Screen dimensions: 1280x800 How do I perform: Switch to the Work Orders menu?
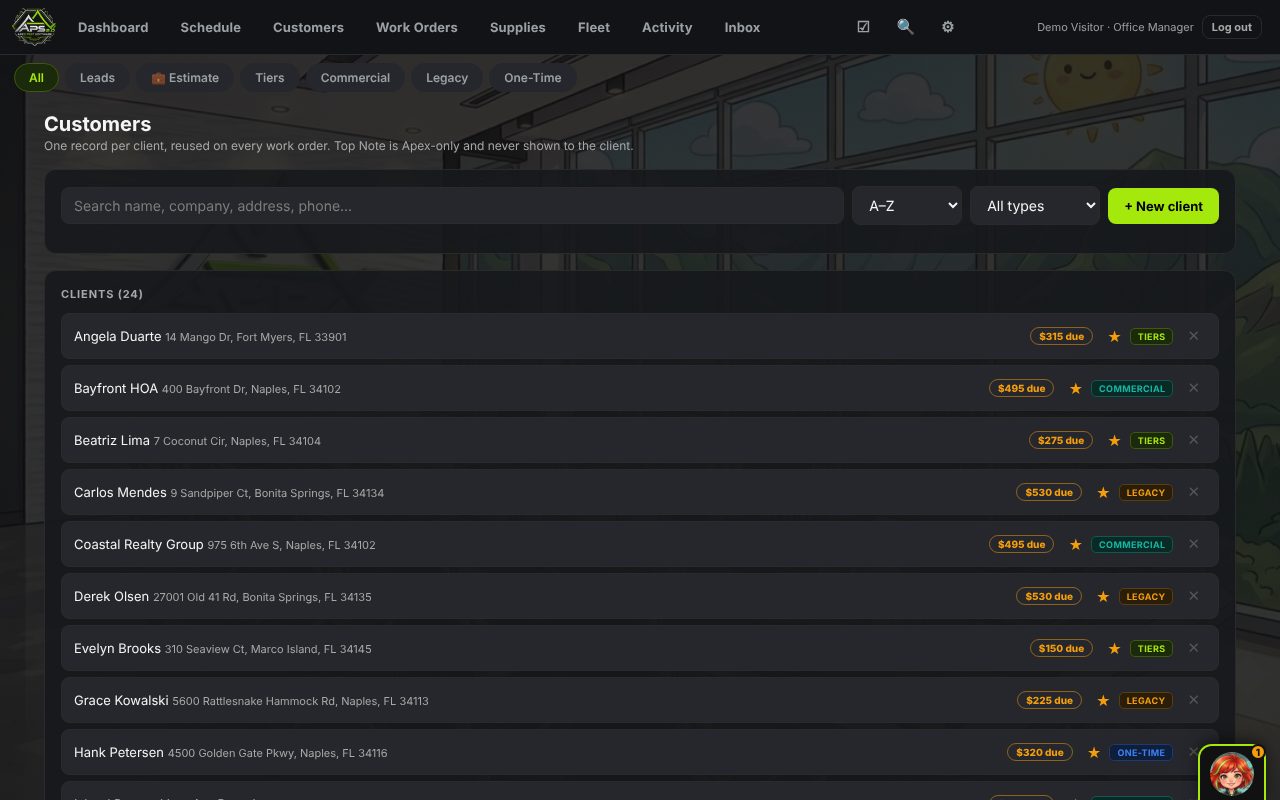[x=416, y=27]
